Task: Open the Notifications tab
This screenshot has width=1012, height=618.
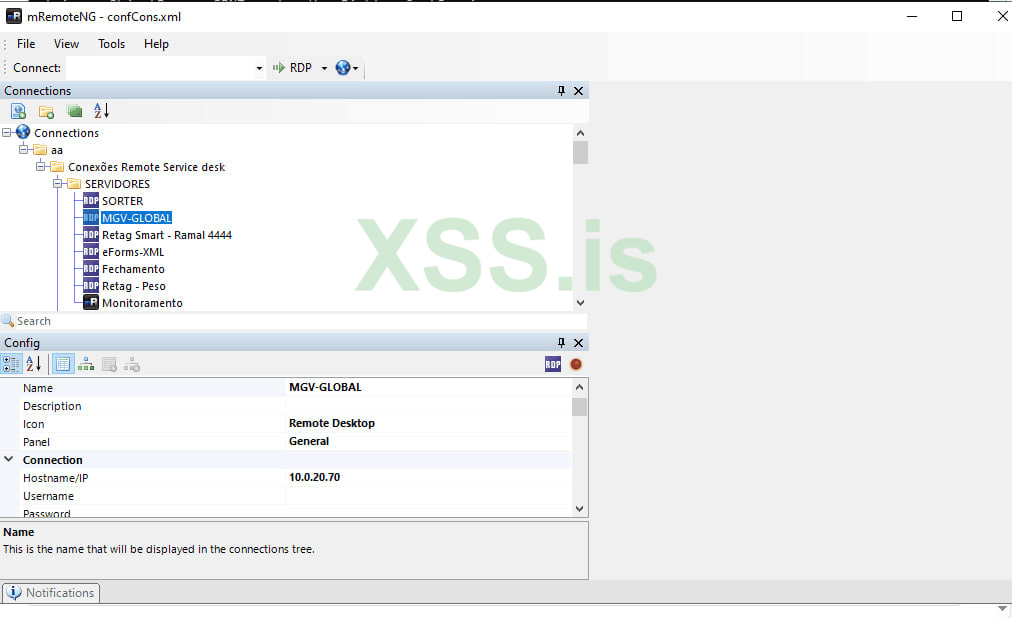Action: click(51, 593)
